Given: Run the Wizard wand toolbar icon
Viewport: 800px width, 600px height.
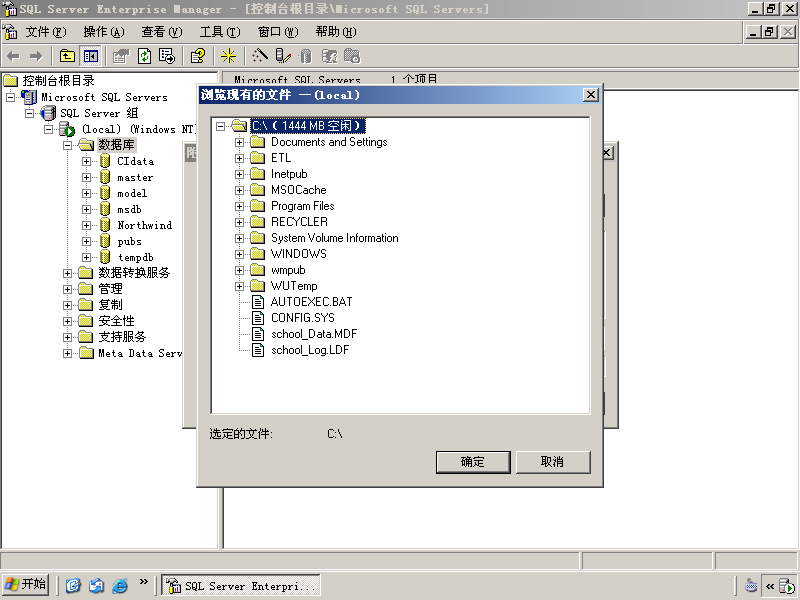Looking at the screenshot, I should [x=259, y=56].
